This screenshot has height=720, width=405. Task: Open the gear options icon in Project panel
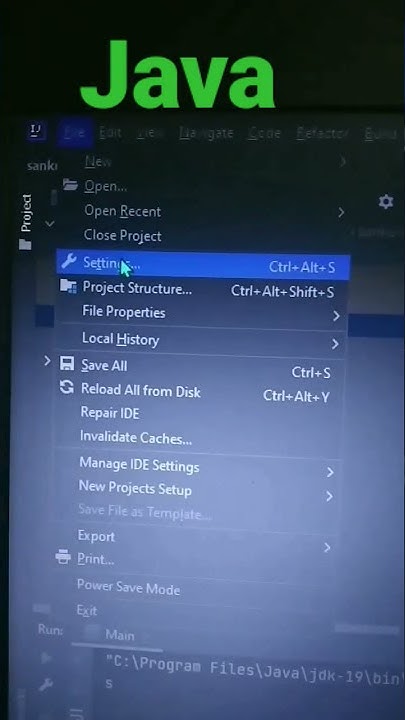pos(385,202)
